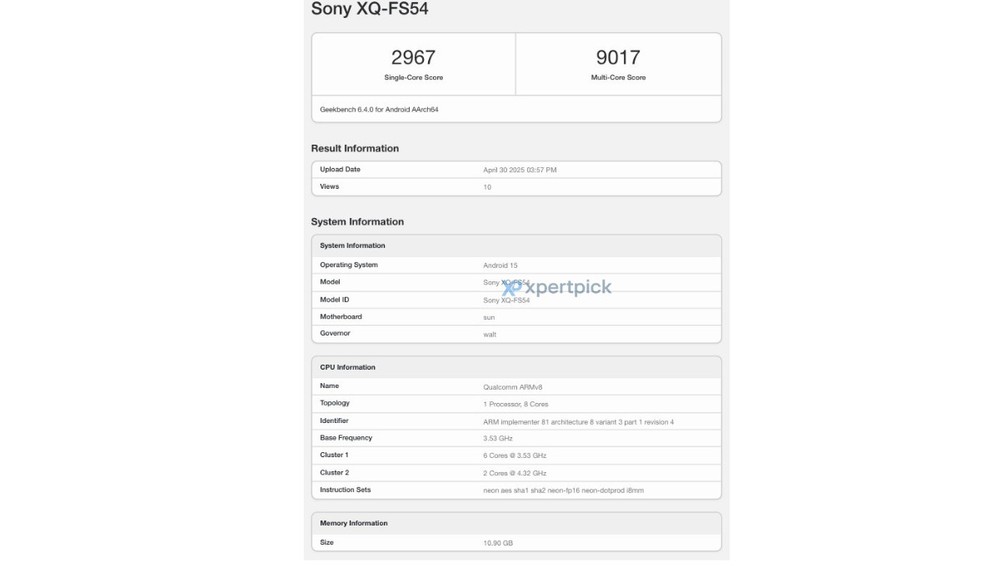Select the base frequency value 3.53 GHz
The image size is (1000, 567).
coord(497,439)
